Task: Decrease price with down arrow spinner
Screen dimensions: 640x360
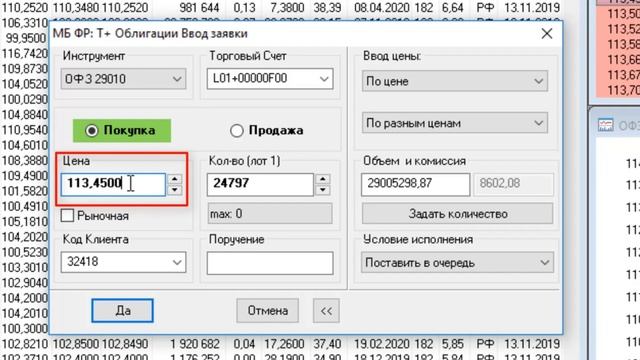Action: click(x=175, y=190)
